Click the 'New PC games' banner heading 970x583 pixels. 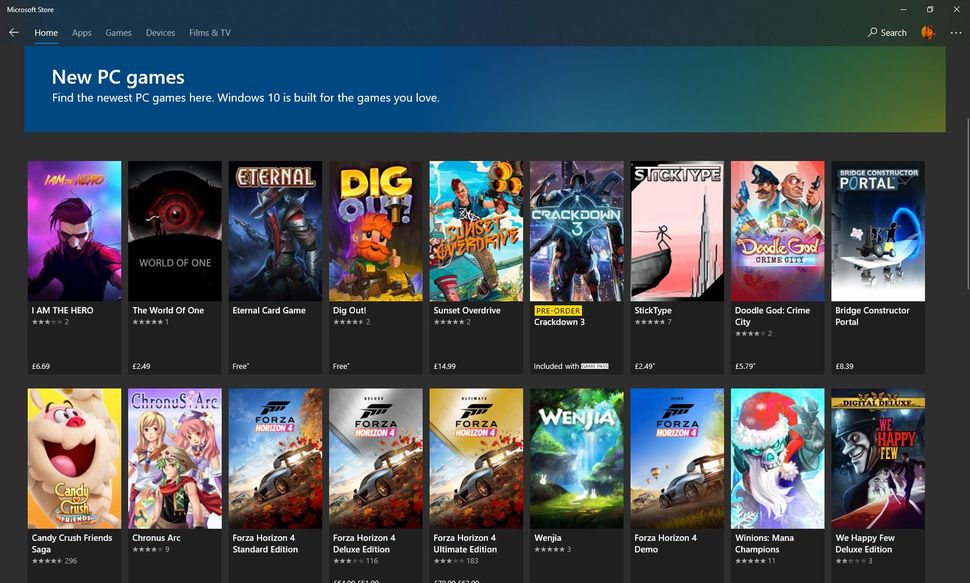click(118, 77)
